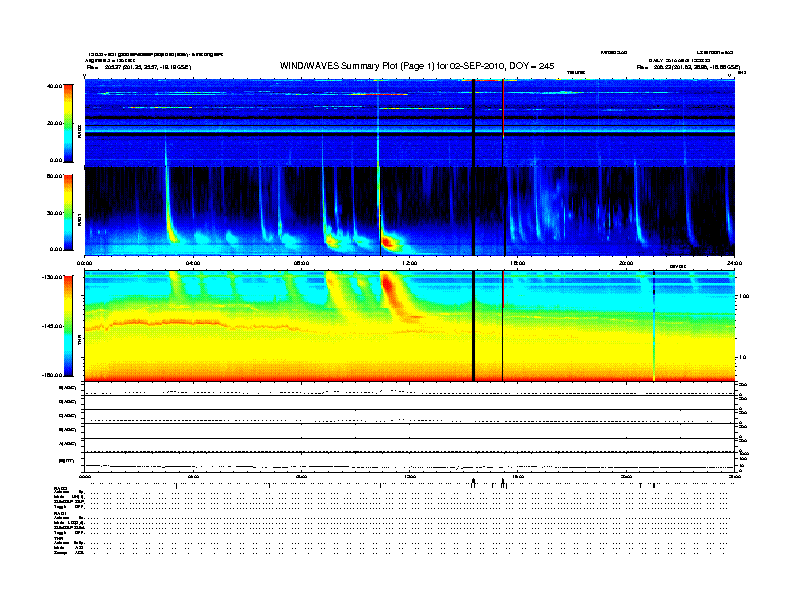Click the RAD2 spectrogram panel

click(x=410, y=122)
